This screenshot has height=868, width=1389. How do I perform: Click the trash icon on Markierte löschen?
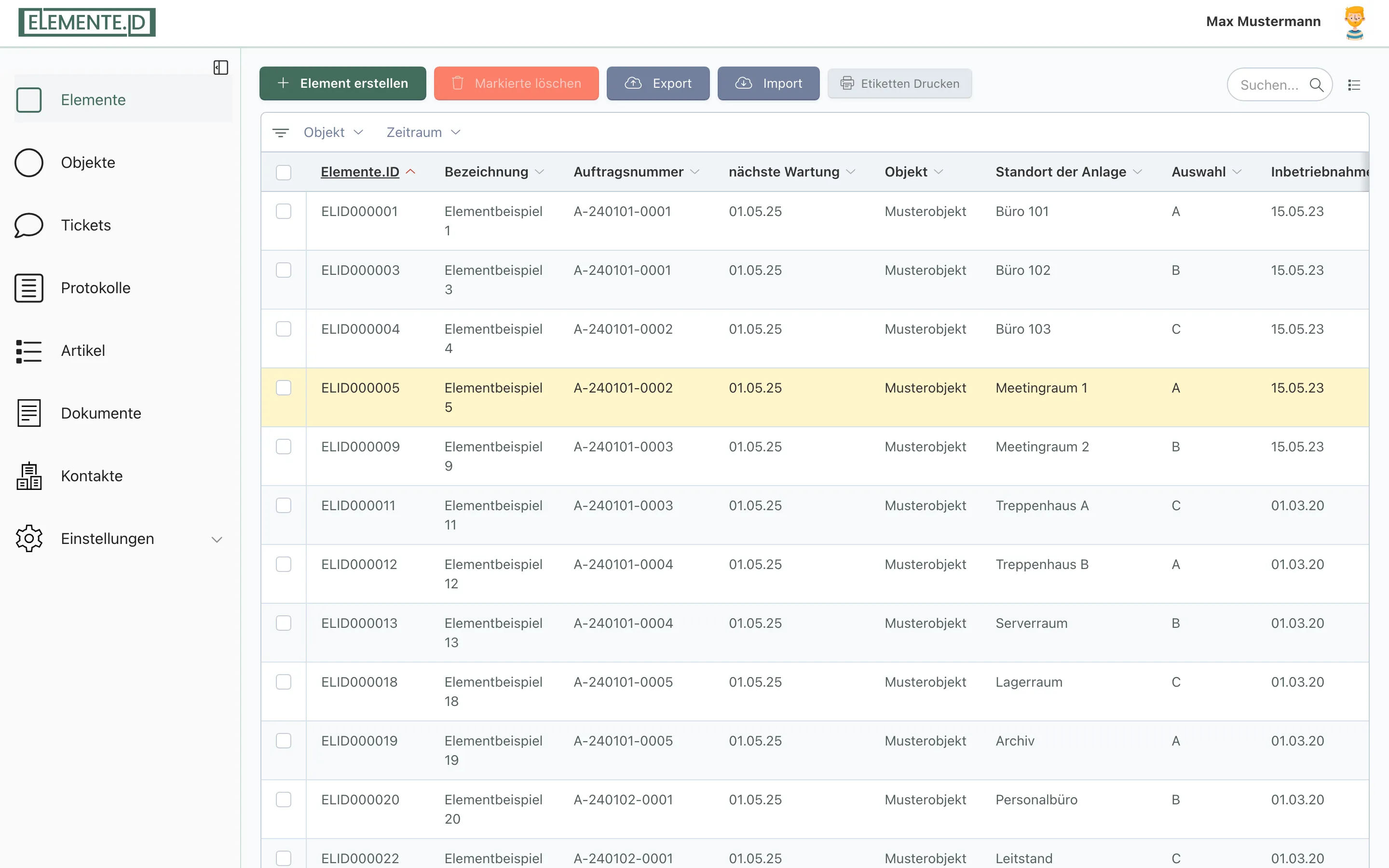pos(457,83)
